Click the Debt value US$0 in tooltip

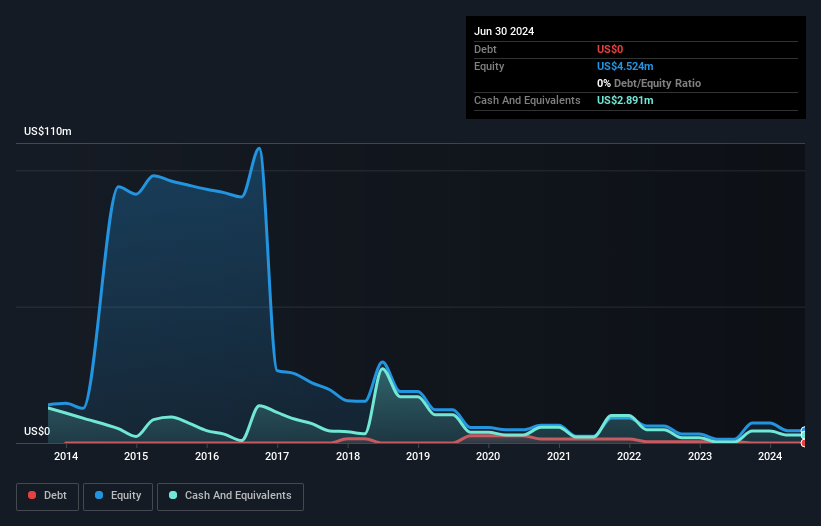[x=610, y=49]
